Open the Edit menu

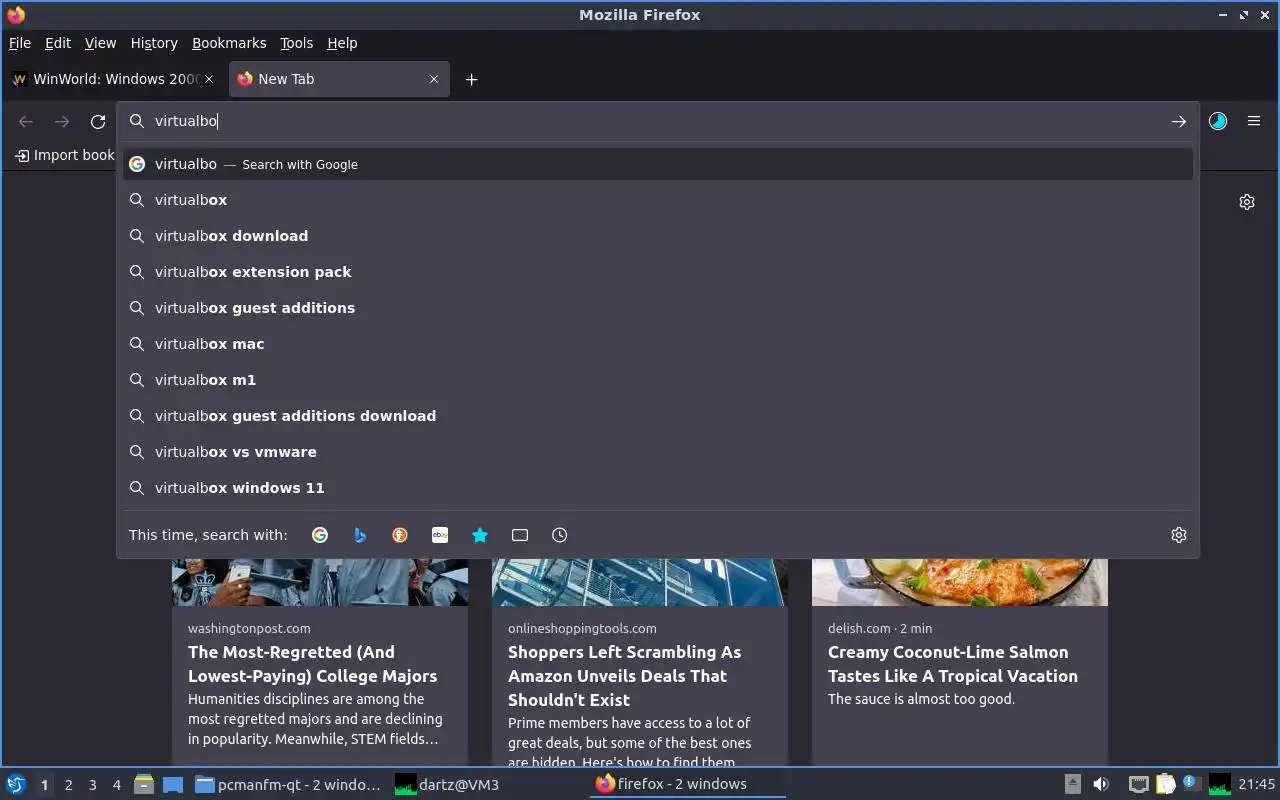pyautogui.click(x=58, y=43)
